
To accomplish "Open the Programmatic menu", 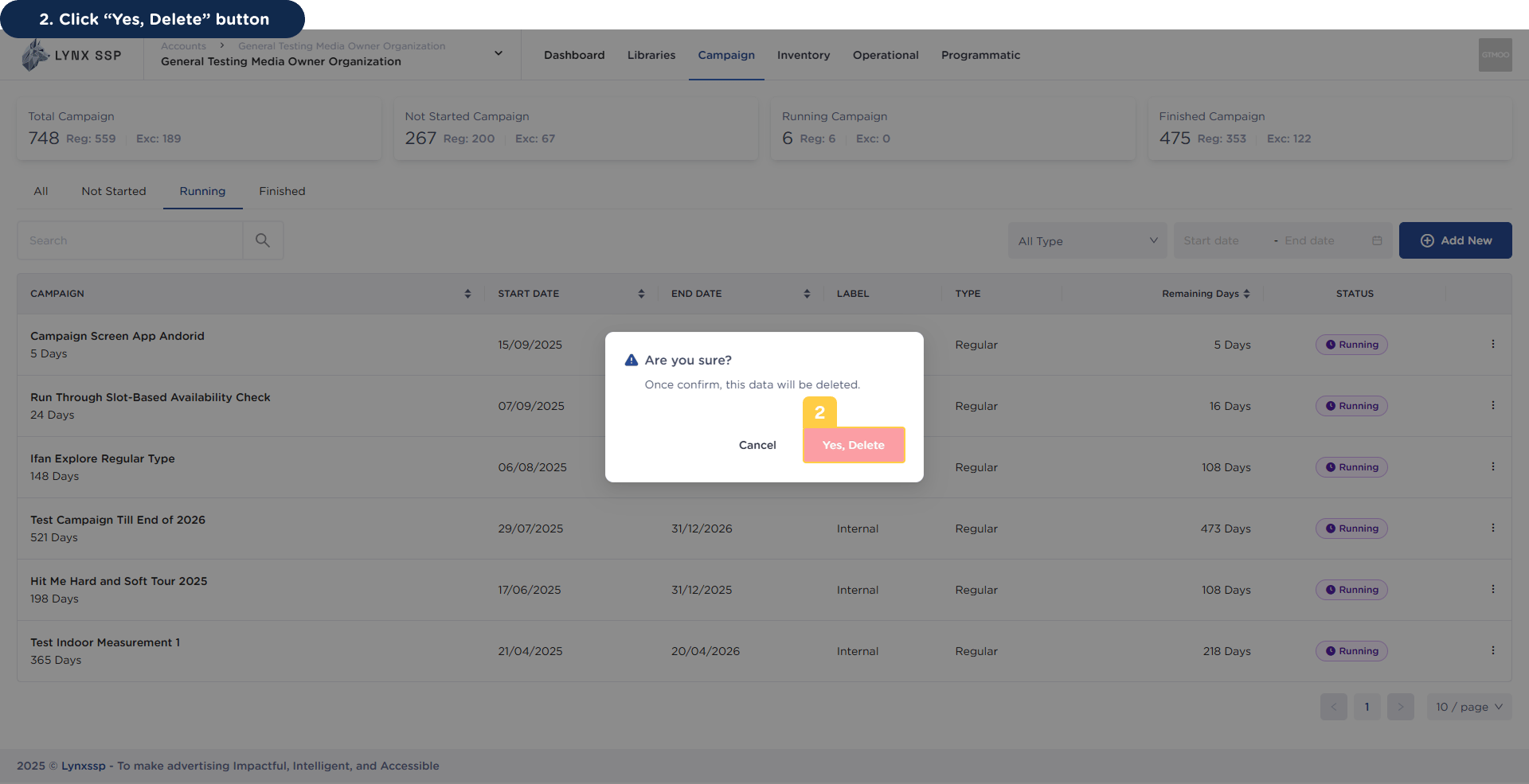I will point(980,55).
